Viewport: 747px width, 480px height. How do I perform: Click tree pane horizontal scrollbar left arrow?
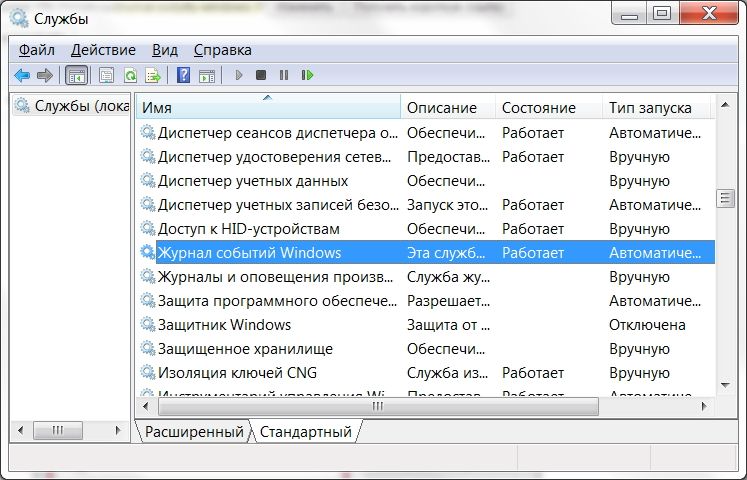pos(20,430)
